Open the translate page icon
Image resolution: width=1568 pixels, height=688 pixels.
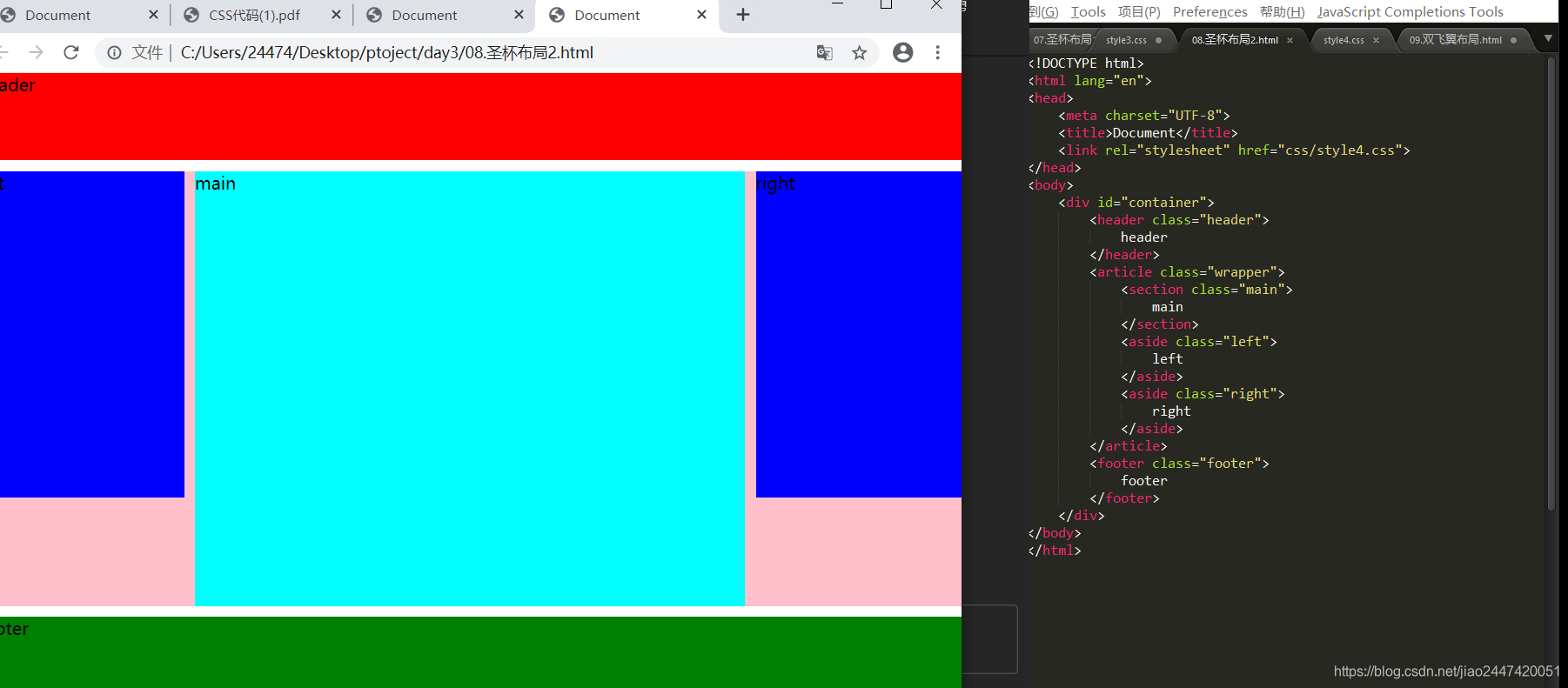[x=825, y=53]
